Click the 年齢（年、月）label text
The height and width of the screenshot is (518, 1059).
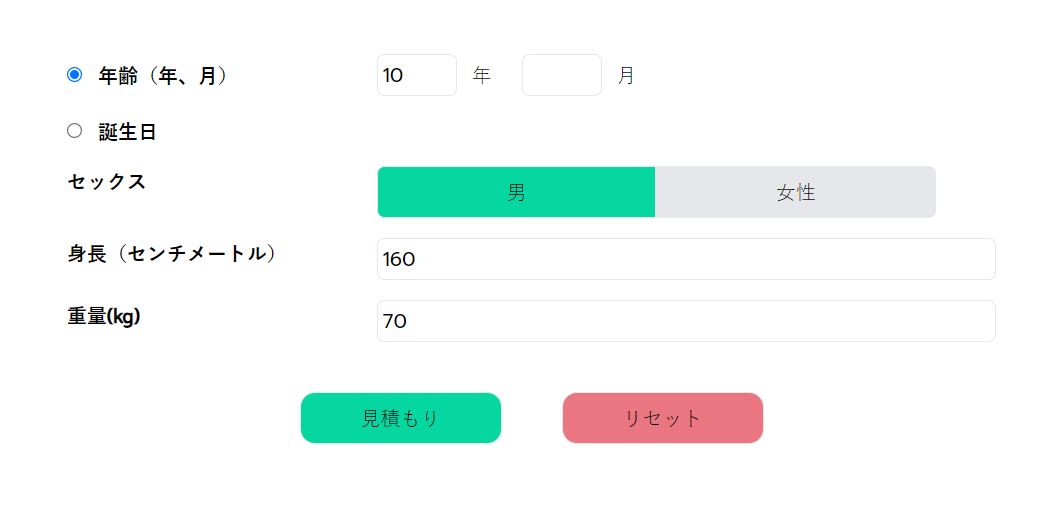pos(163,76)
